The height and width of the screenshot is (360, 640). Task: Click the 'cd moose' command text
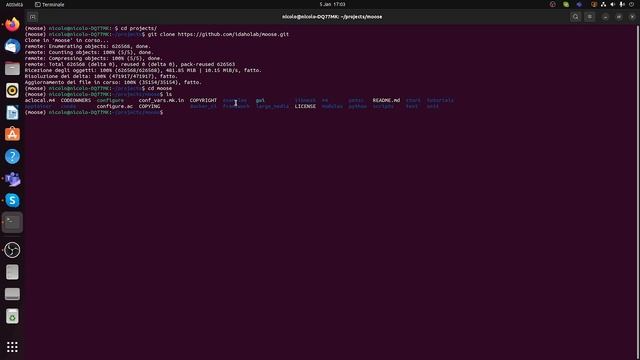160,88
